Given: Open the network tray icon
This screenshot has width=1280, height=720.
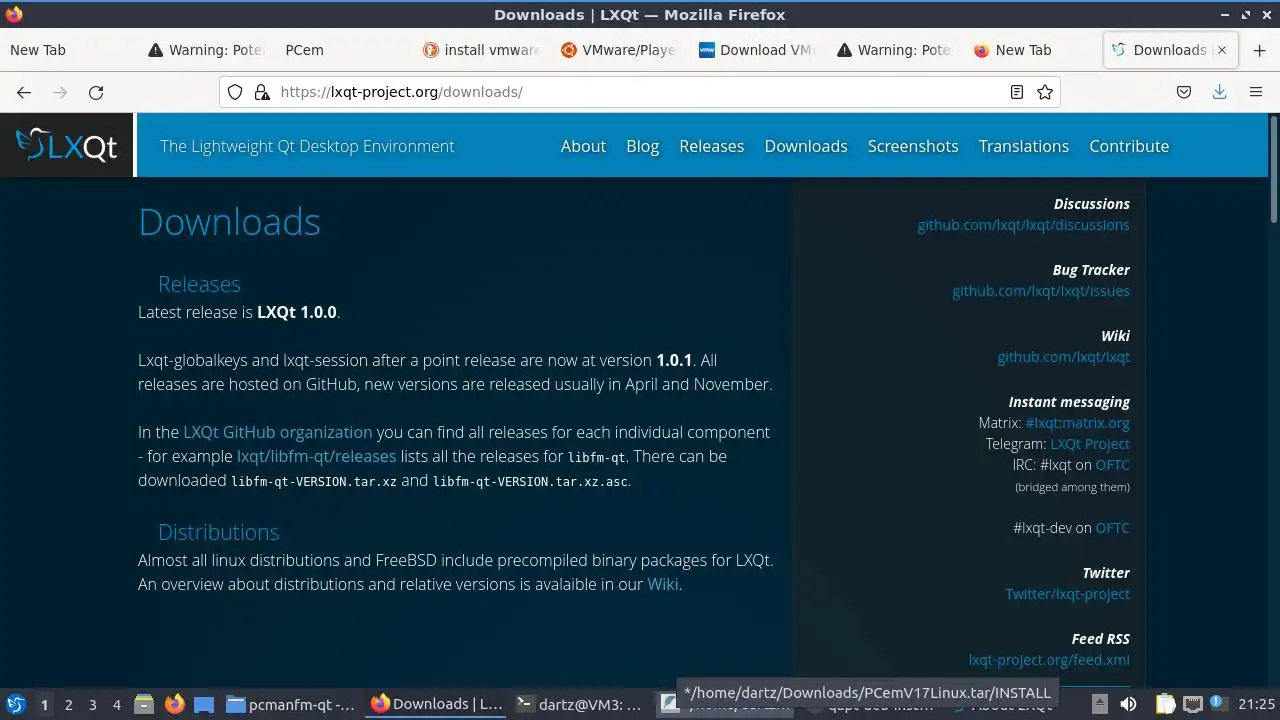Looking at the screenshot, I should coord(1192,704).
